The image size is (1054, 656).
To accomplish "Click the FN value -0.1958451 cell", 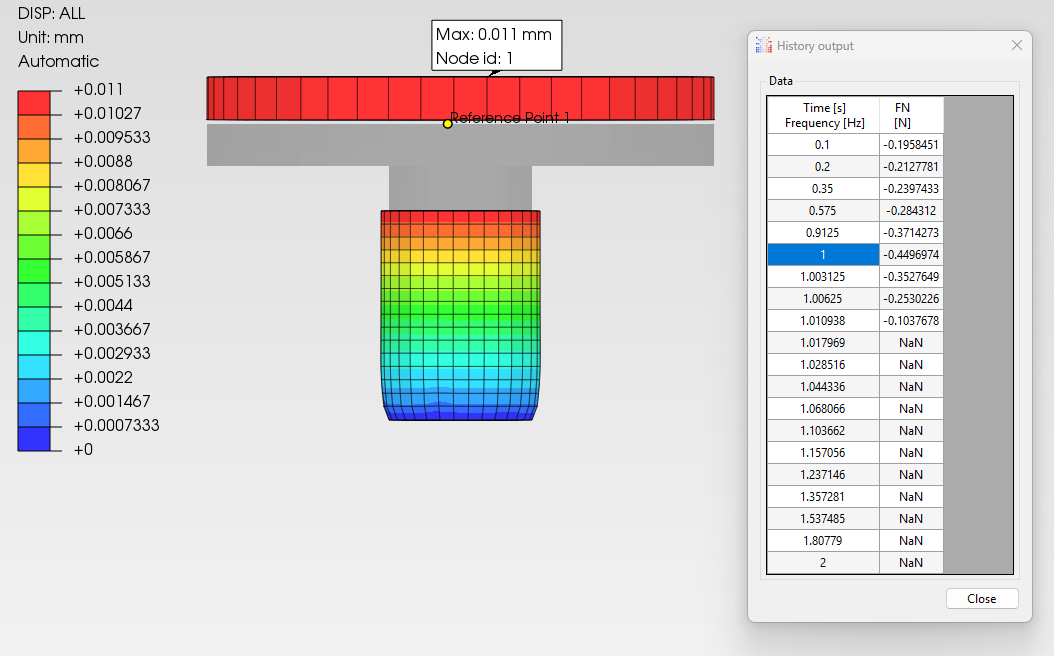I will [910, 145].
